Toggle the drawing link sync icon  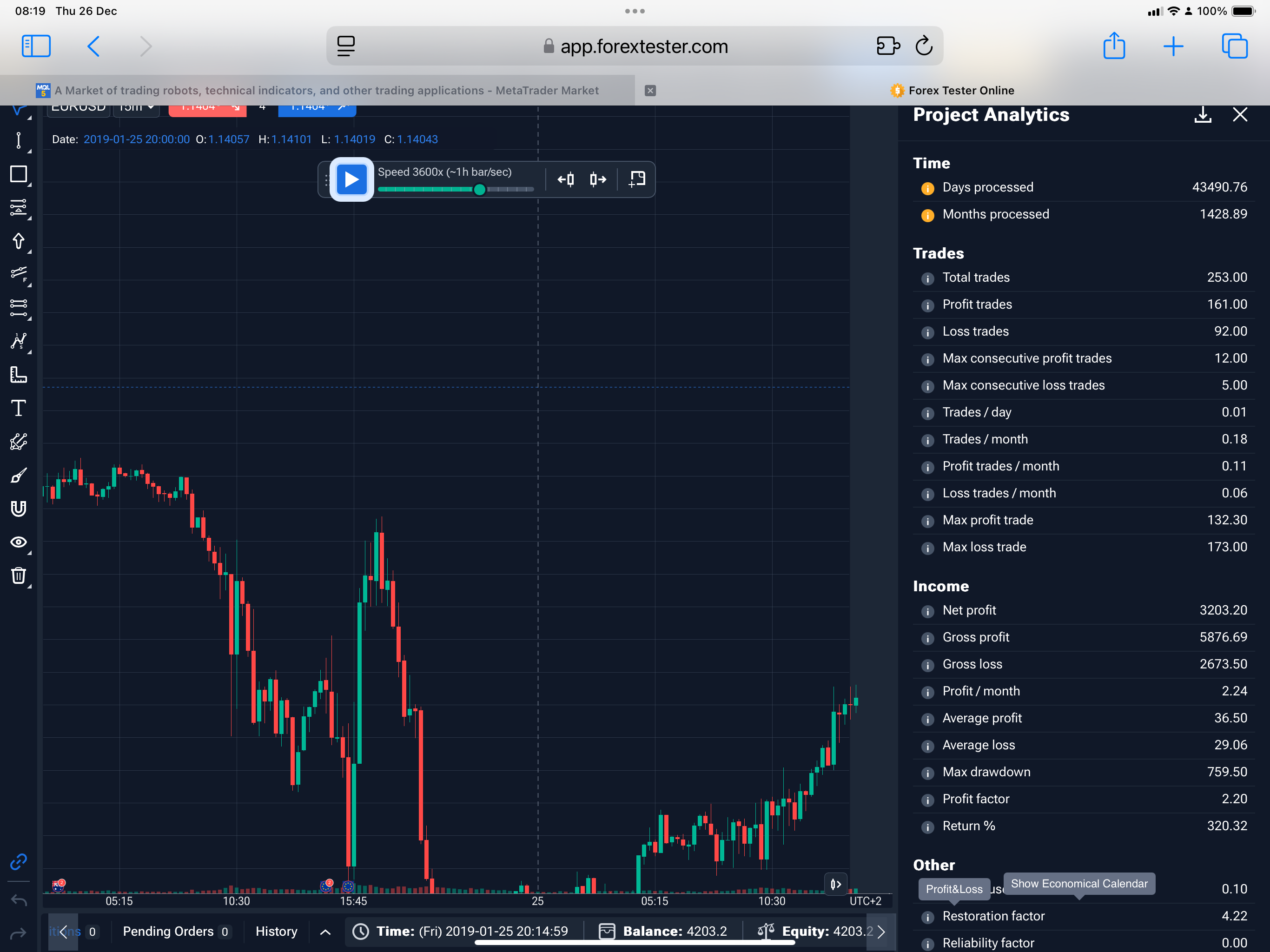click(x=19, y=861)
